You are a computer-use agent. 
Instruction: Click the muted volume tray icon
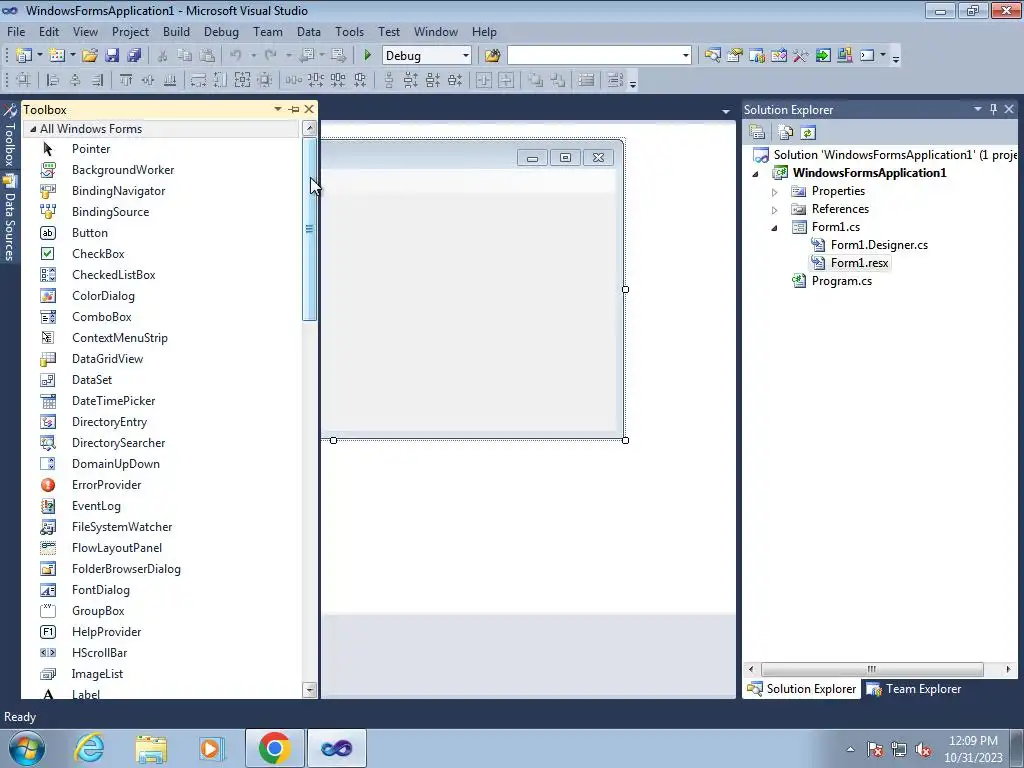(923, 750)
